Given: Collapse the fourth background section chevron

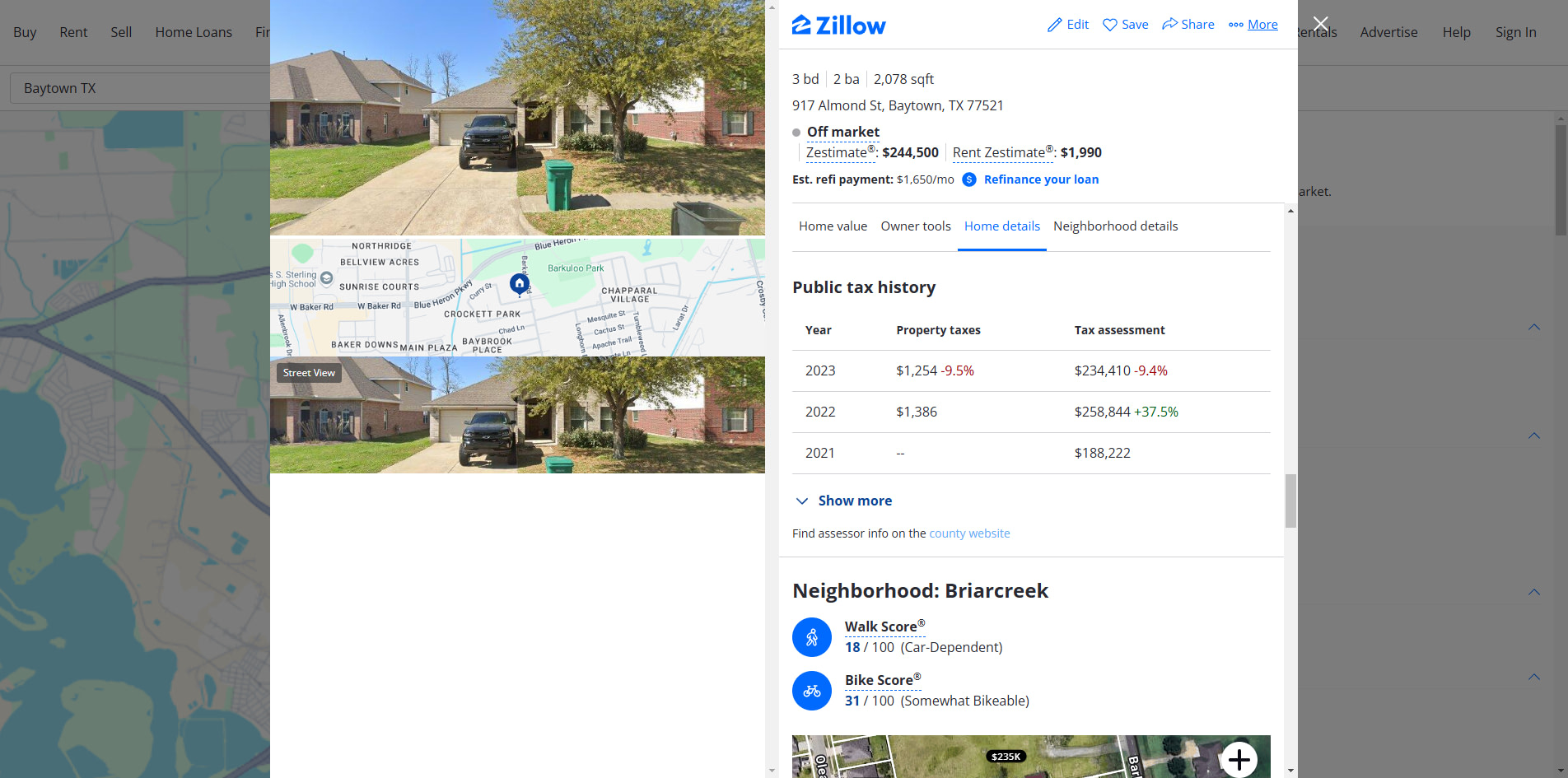Looking at the screenshot, I should [x=1534, y=677].
